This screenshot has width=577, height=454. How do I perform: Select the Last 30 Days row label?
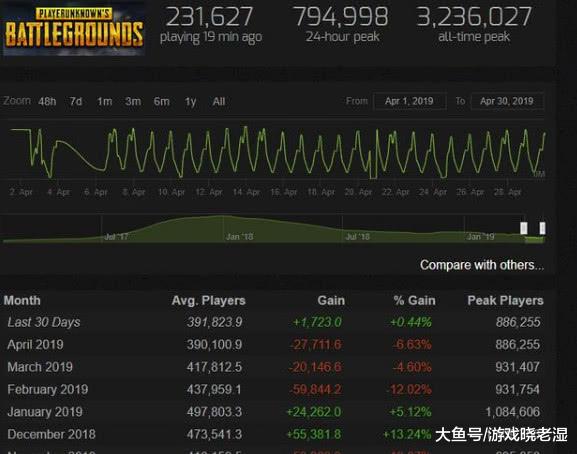pos(44,322)
